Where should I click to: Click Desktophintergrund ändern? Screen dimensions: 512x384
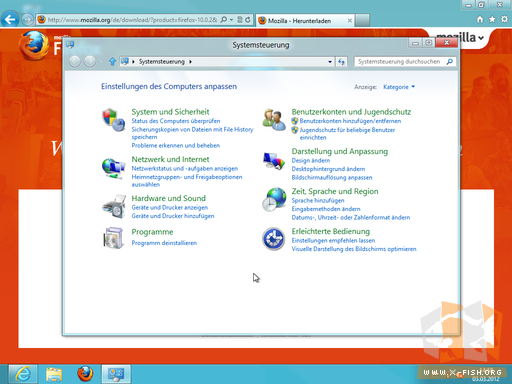point(328,169)
